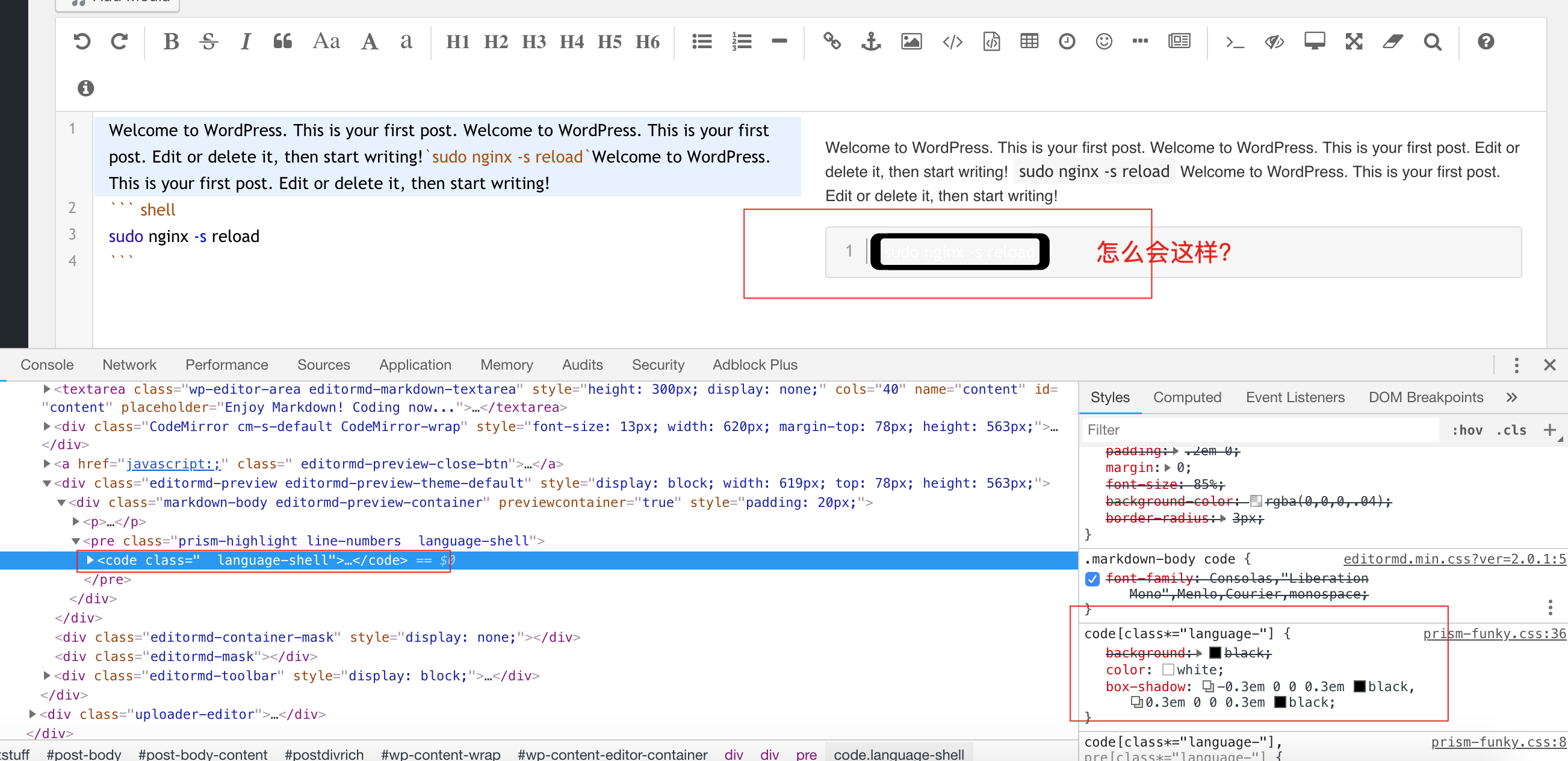
Task: Insert a table from the toolbar
Action: (x=1029, y=42)
